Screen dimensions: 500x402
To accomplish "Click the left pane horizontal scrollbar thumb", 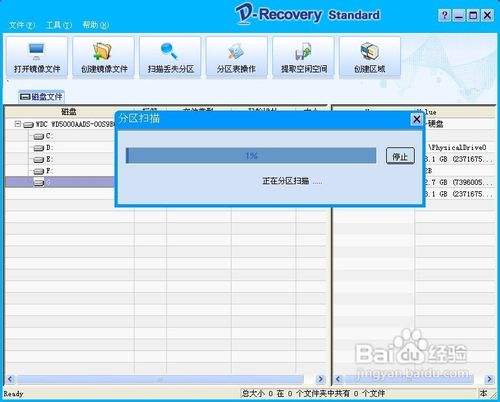I will point(160,379).
